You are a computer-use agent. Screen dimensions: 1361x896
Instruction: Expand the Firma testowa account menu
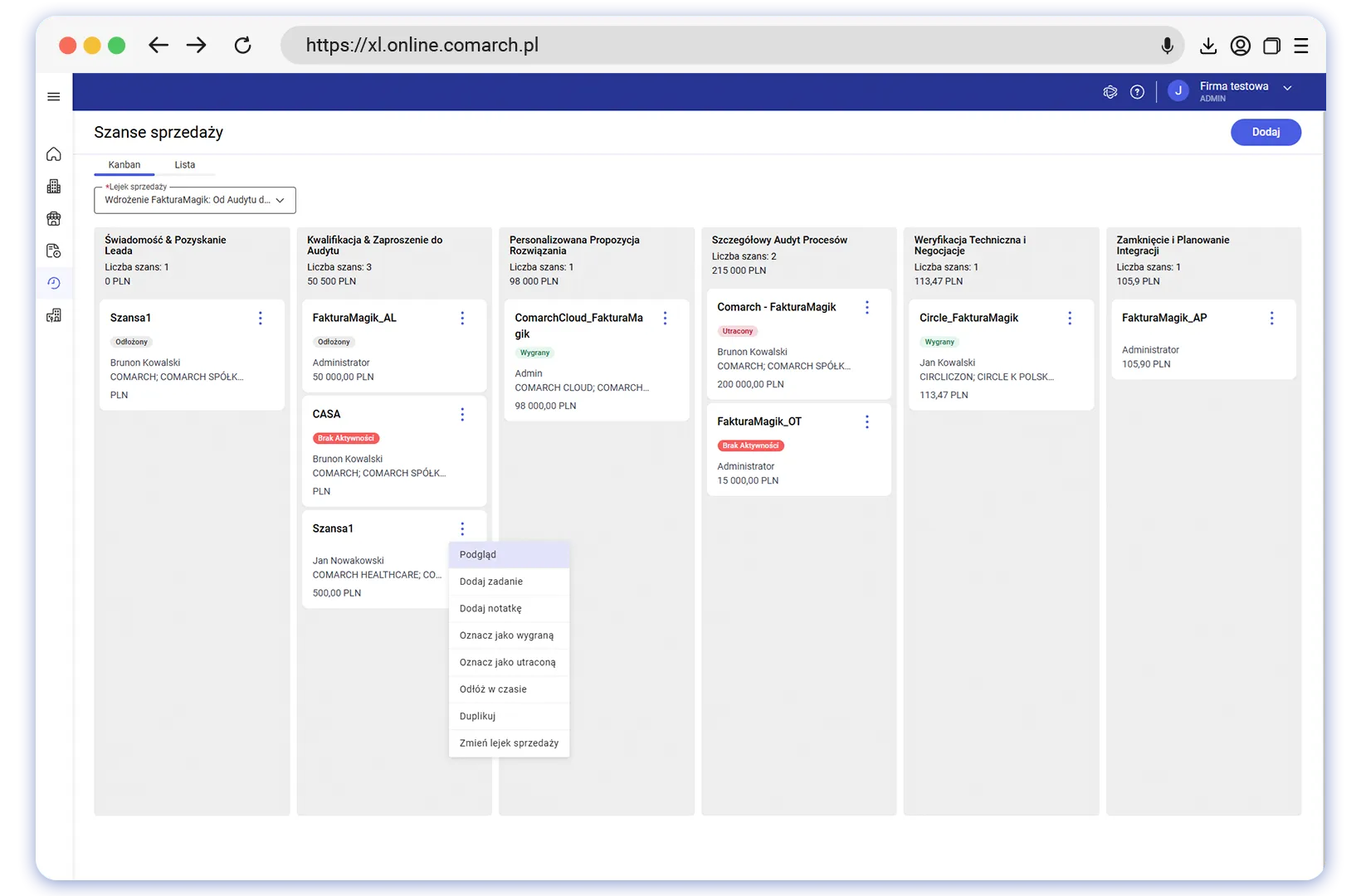click(1287, 88)
